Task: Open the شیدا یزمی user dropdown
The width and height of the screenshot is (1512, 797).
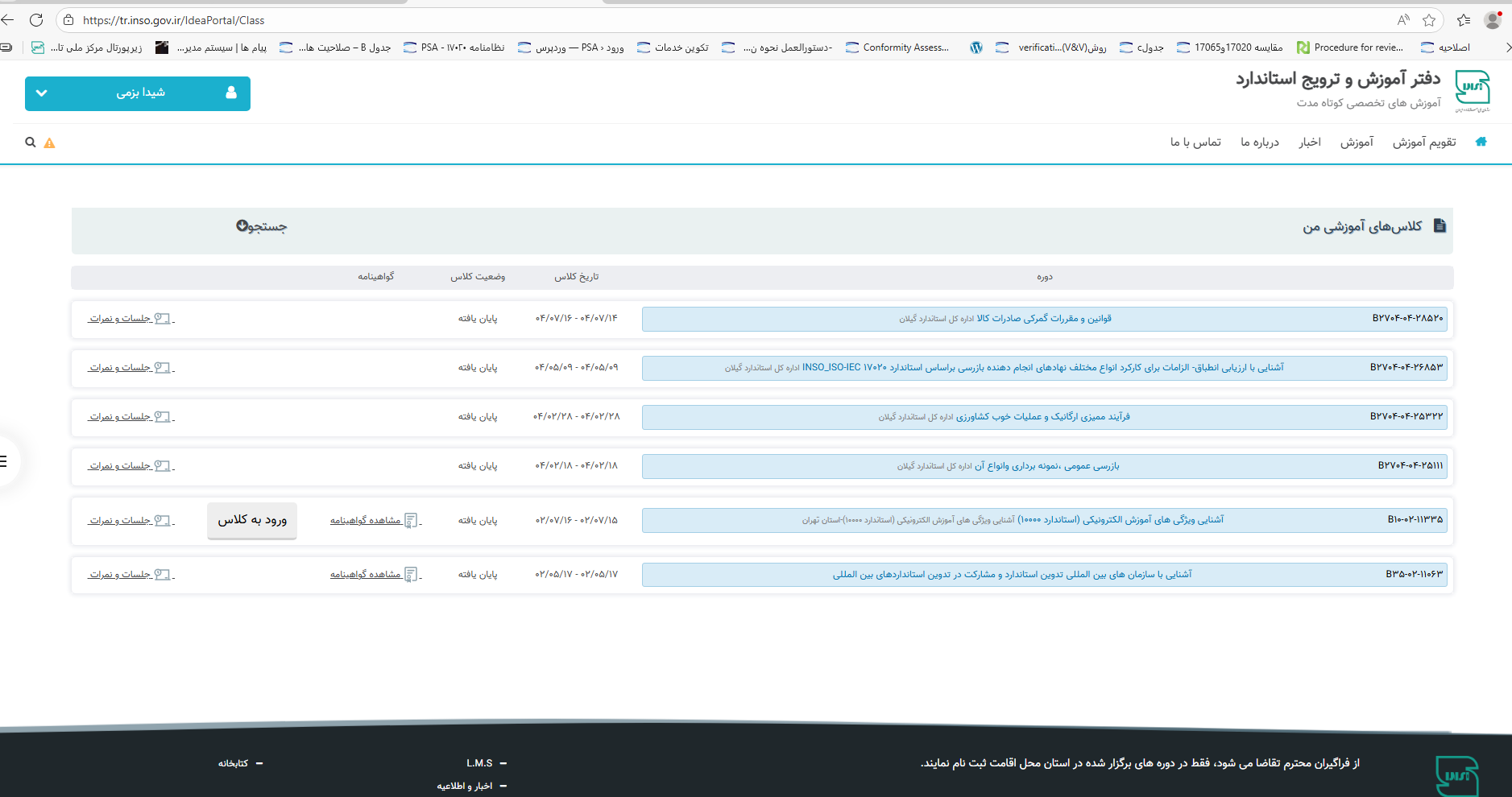Action: click(138, 93)
